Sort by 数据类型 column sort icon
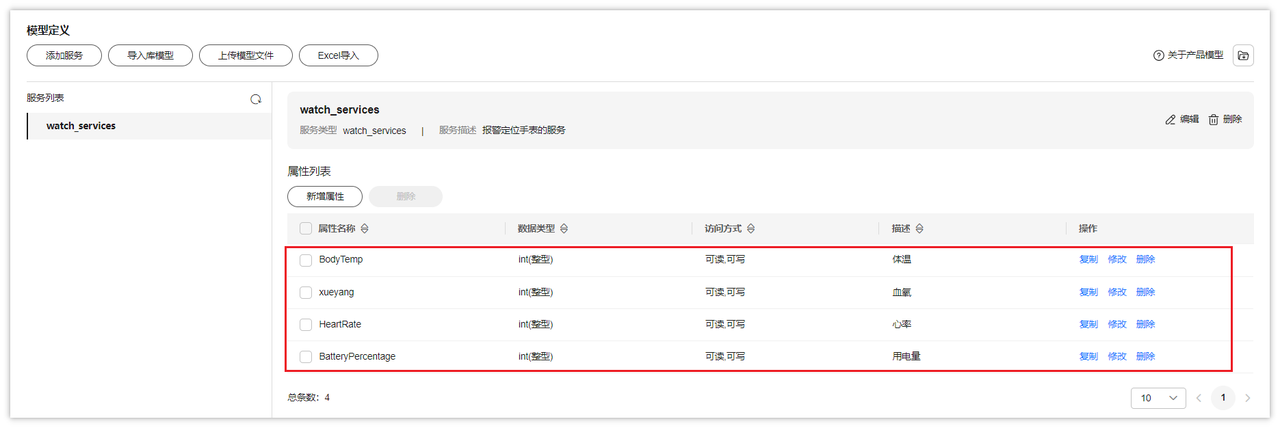 [x=564, y=228]
